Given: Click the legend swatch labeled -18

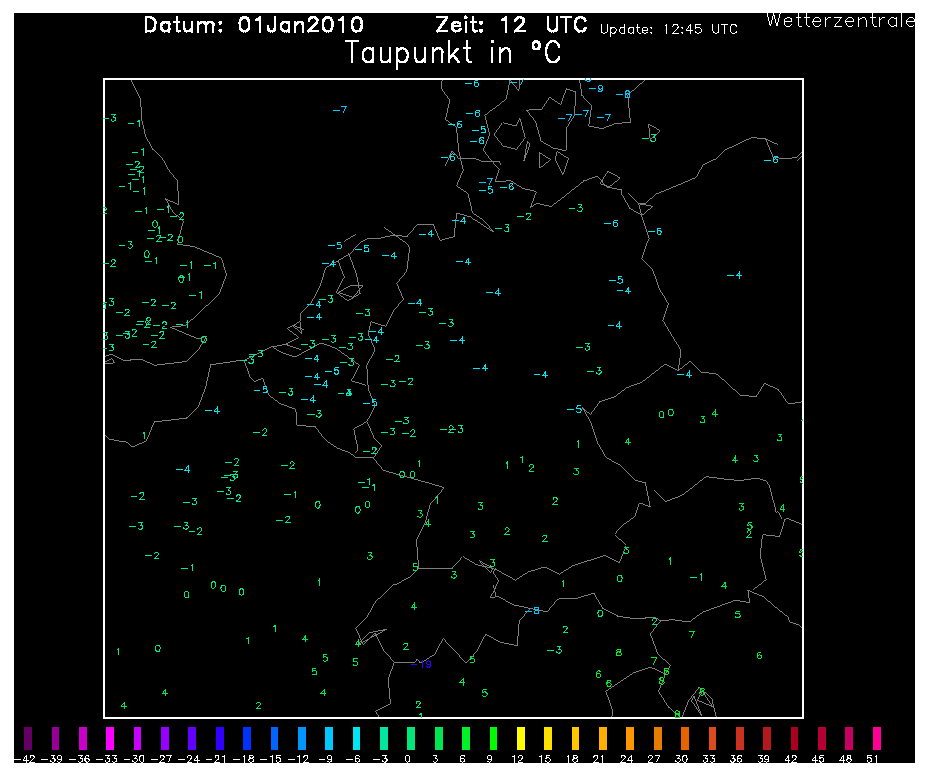Looking at the screenshot, I should click(247, 738).
